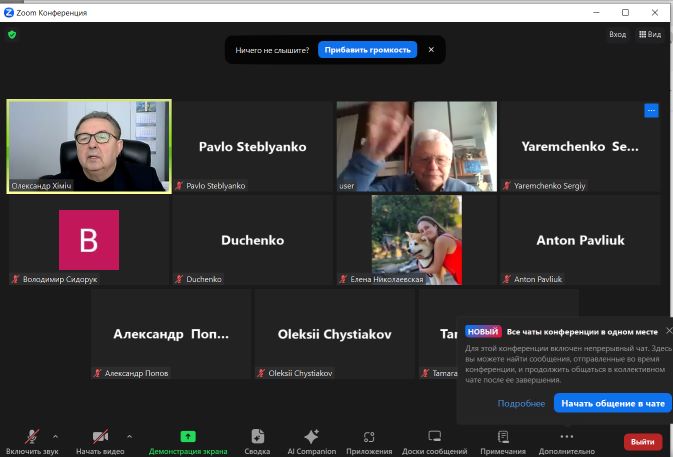
Task: Open the Примечания notes tool
Action: 503,437
